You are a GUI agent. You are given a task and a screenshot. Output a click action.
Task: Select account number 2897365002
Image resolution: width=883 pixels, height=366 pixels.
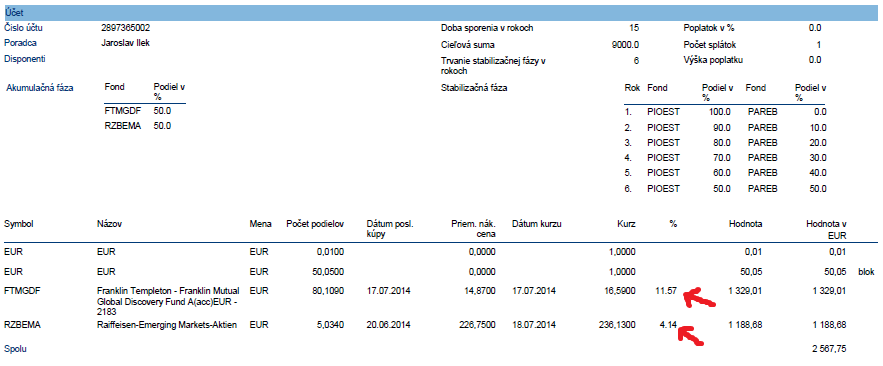click(126, 28)
